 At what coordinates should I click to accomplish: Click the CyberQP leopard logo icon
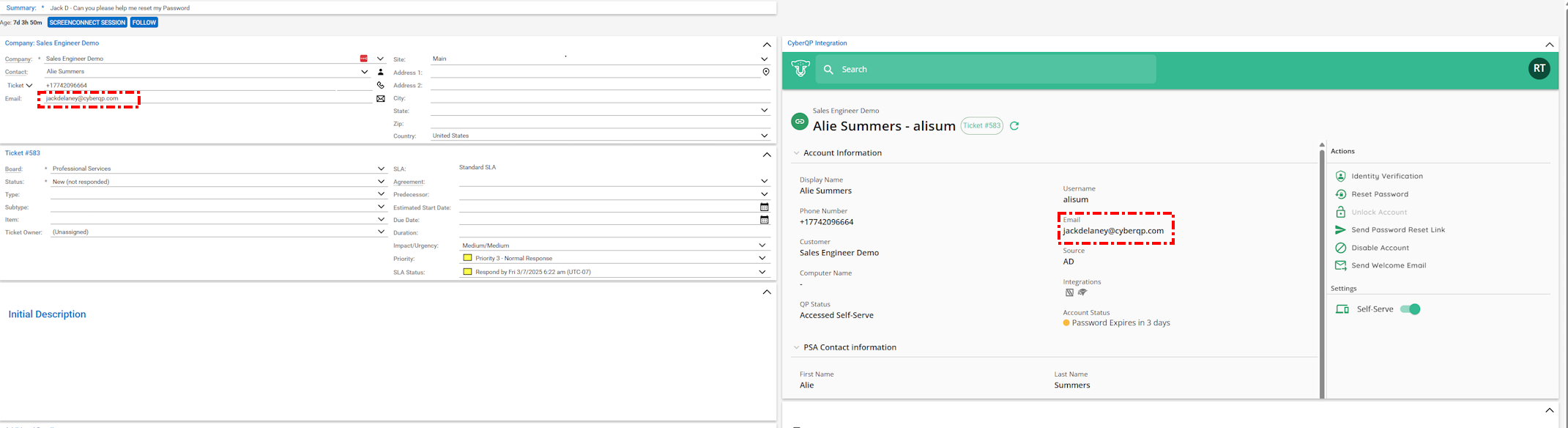(x=800, y=69)
